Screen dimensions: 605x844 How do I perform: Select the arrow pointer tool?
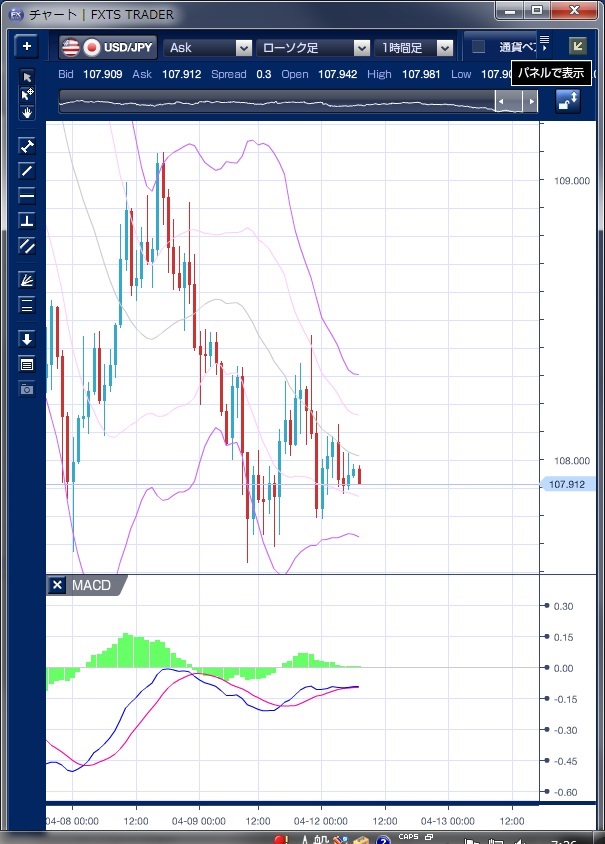(27, 77)
